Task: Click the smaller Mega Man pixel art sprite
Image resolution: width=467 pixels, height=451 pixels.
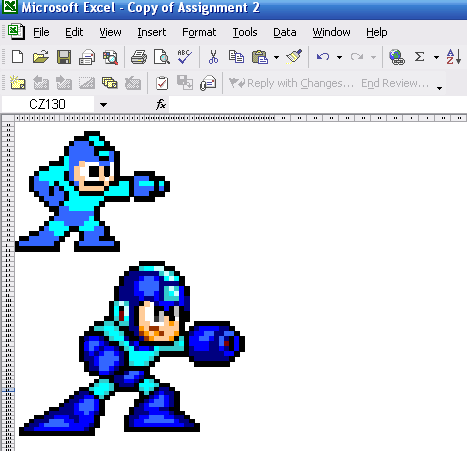Action: coord(92,191)
